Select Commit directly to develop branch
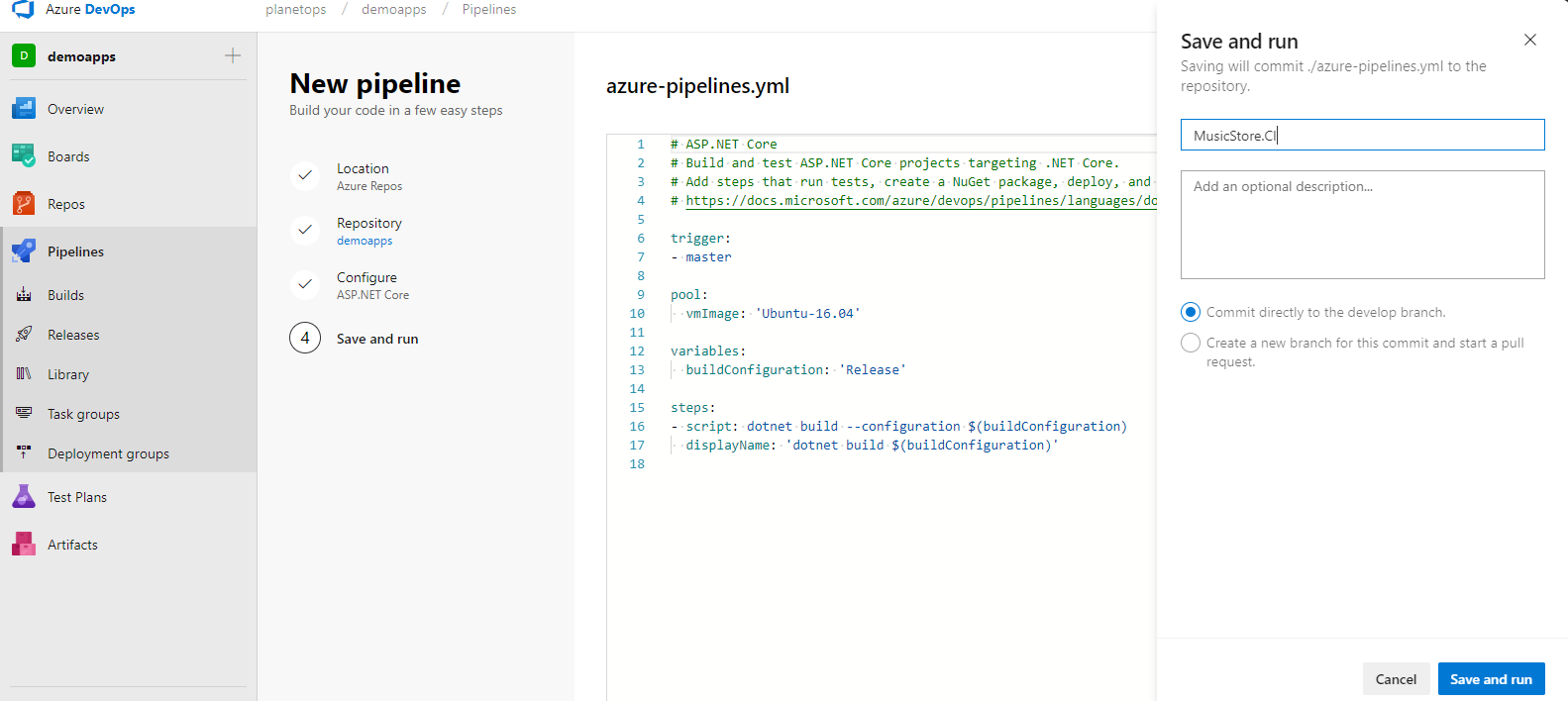 pos(1191,312)
